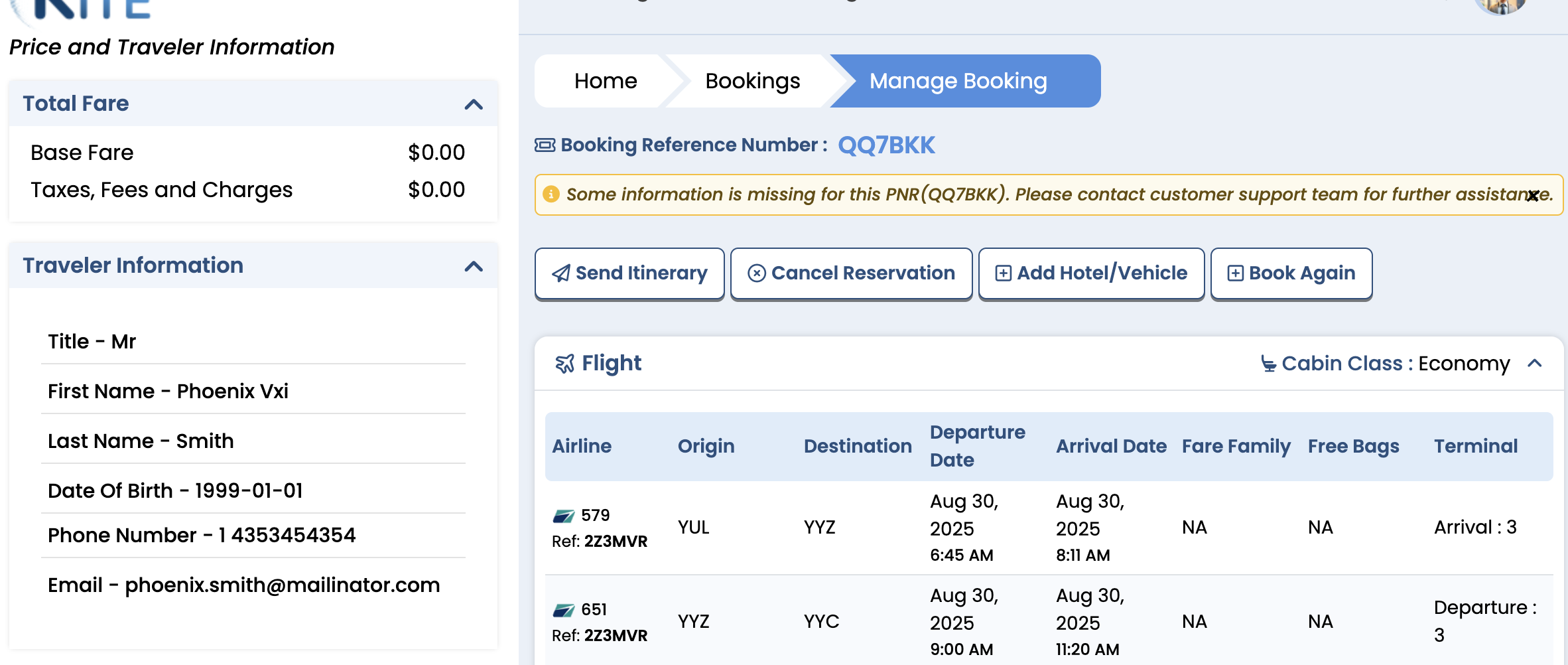Click Cancel Reservation button
This screenshot has width=1568, height=665.
click(852, 273)
